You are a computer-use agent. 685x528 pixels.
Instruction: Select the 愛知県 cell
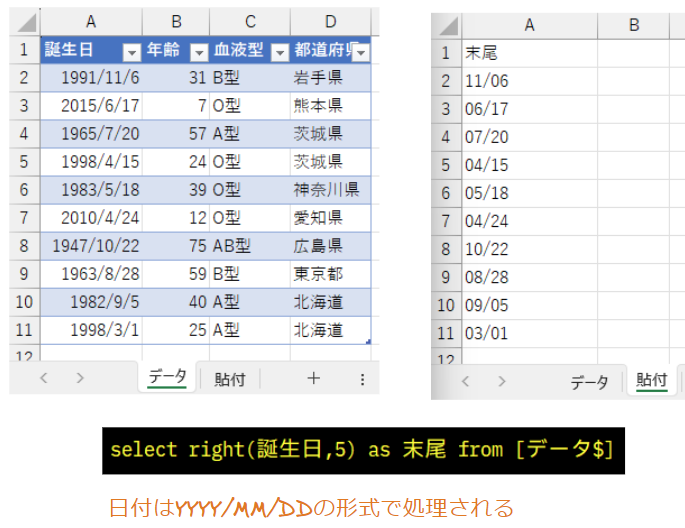tap(331, 218)
